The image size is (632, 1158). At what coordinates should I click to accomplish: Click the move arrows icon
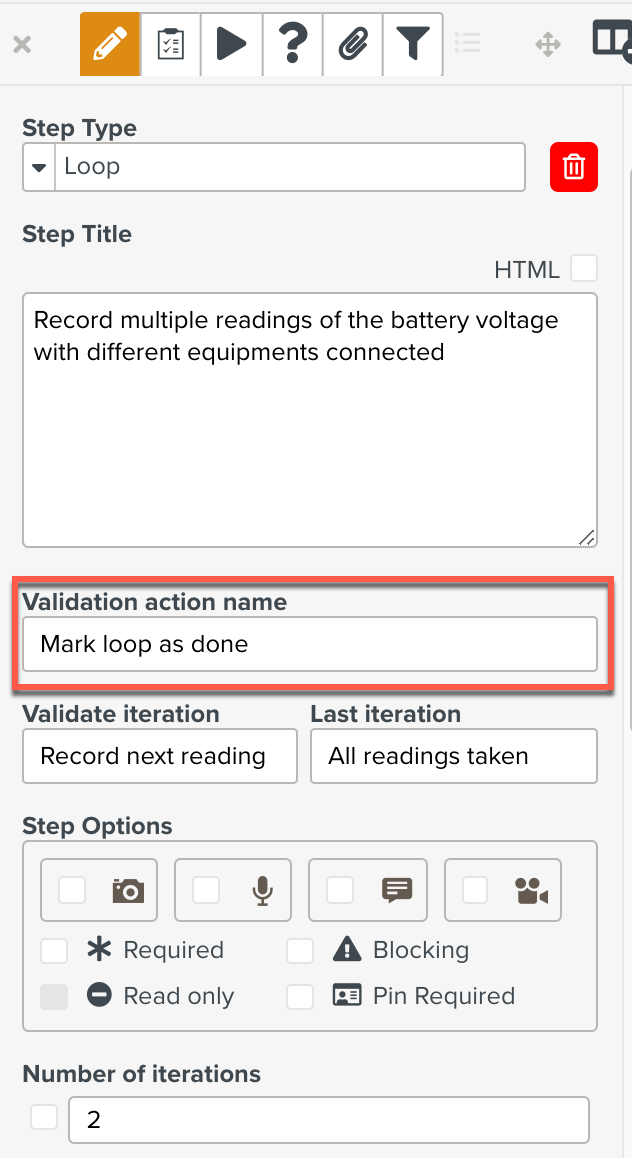click(548, 44)
